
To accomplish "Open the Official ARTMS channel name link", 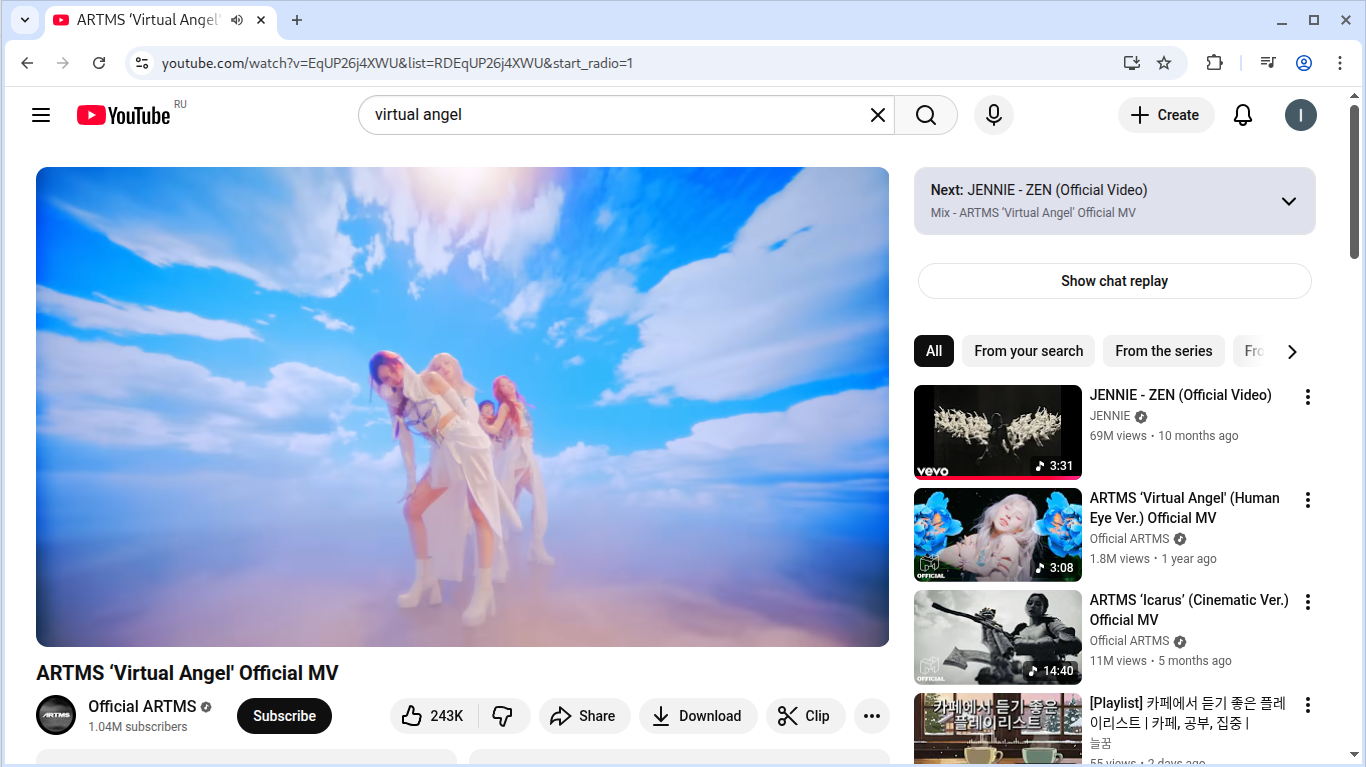I will [x=142, y=706].
